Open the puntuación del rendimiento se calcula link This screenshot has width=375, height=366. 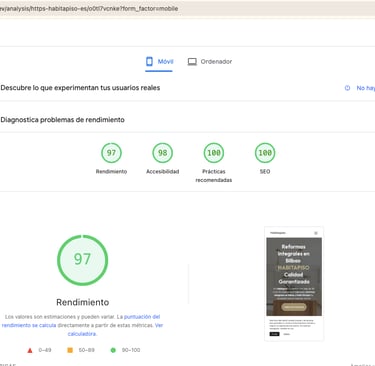coord(81,321)
